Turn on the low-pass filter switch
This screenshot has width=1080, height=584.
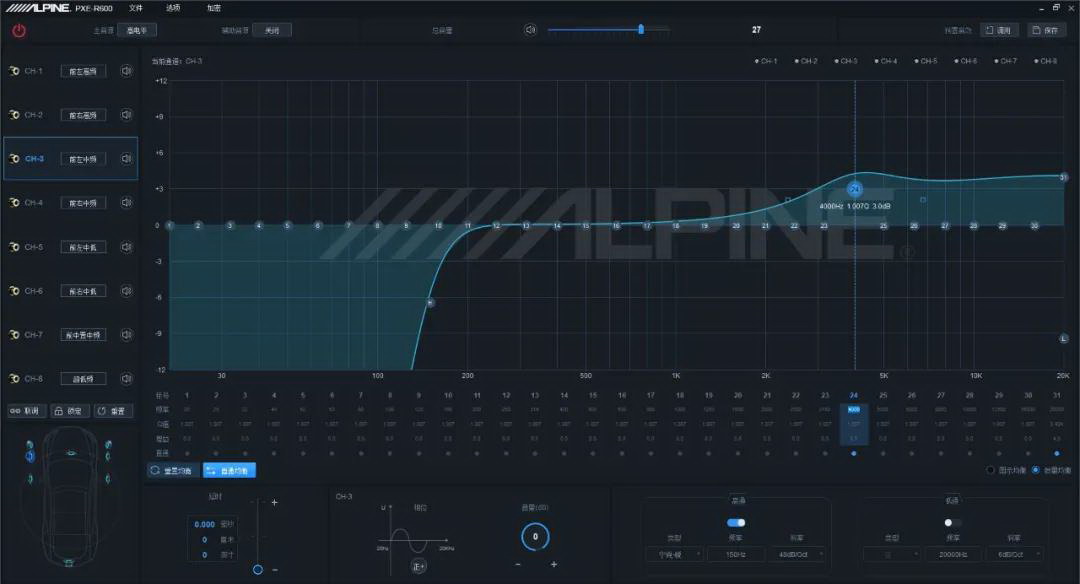tap(952, 522)
